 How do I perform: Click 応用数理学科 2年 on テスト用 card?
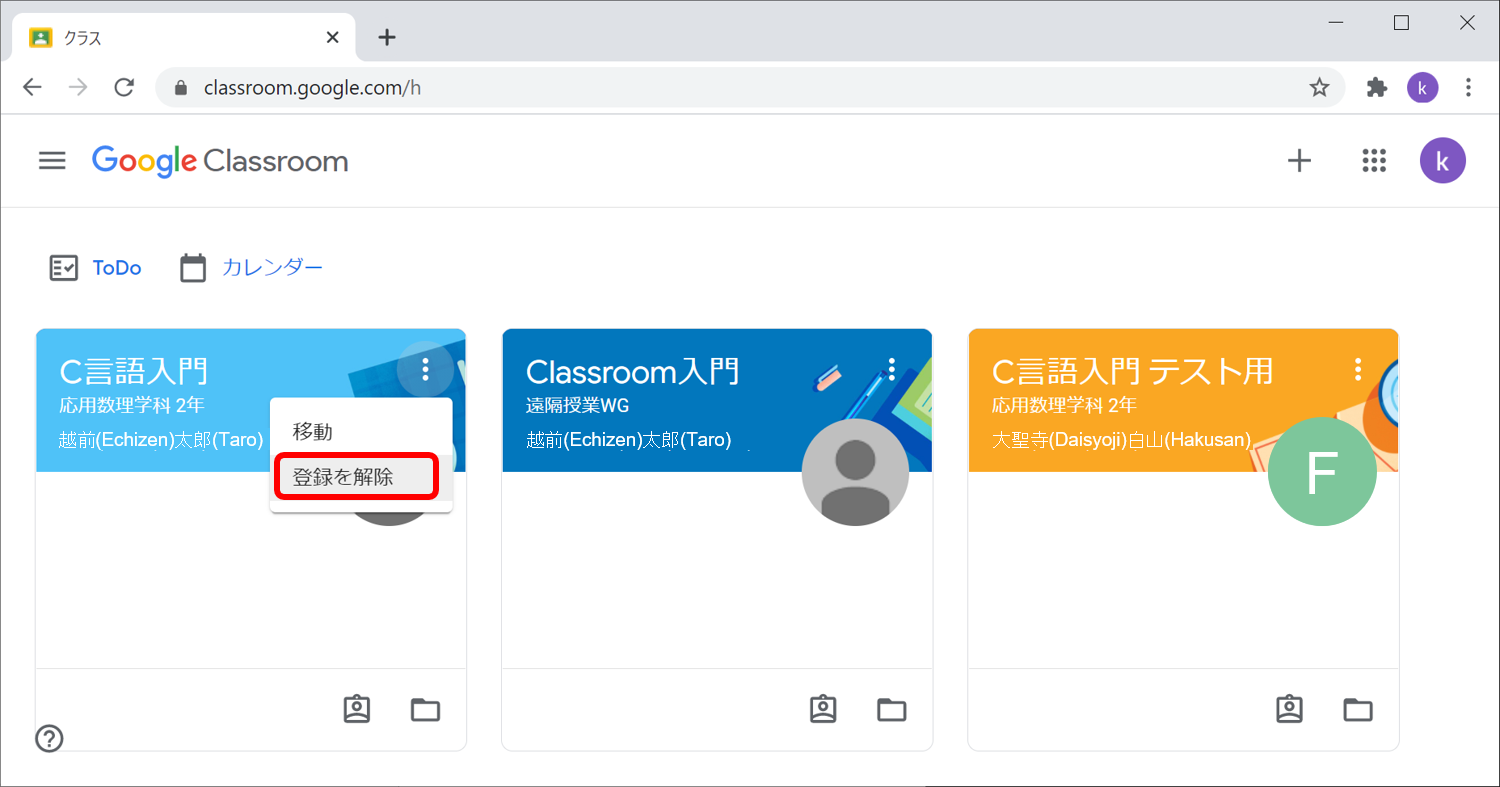coord(1064,406)
